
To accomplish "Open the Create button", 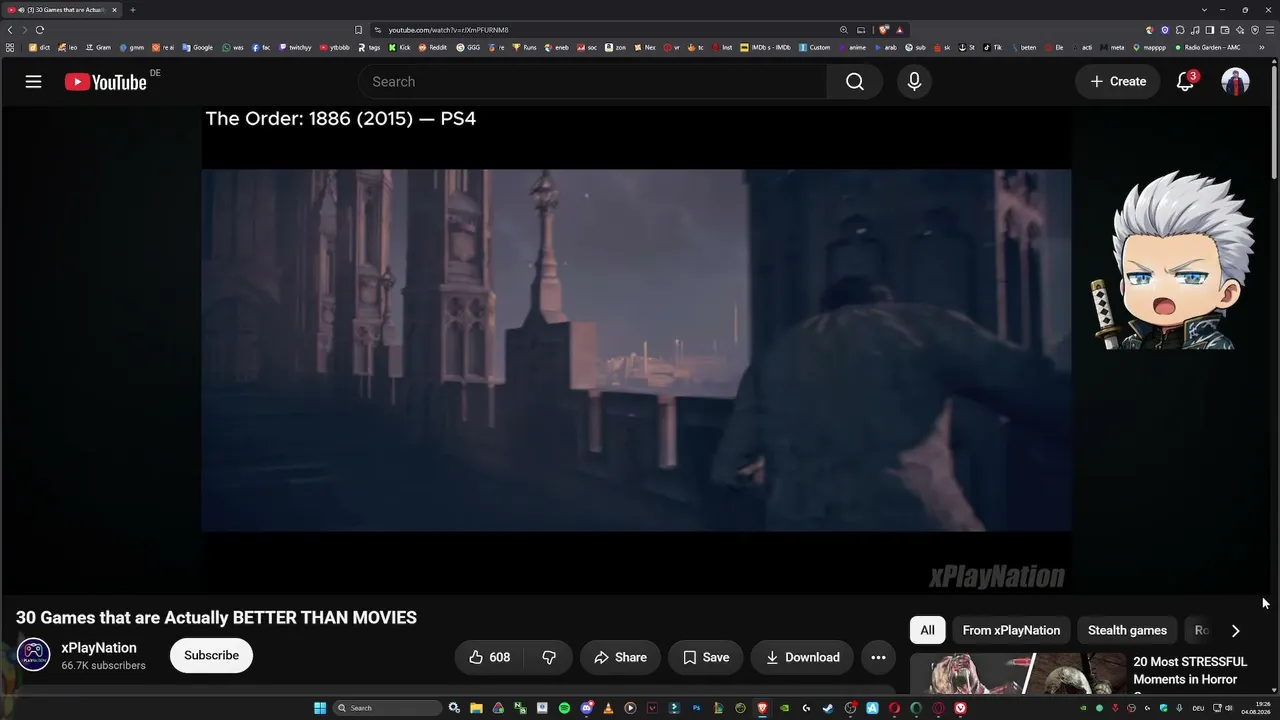I will point(1118,82).
